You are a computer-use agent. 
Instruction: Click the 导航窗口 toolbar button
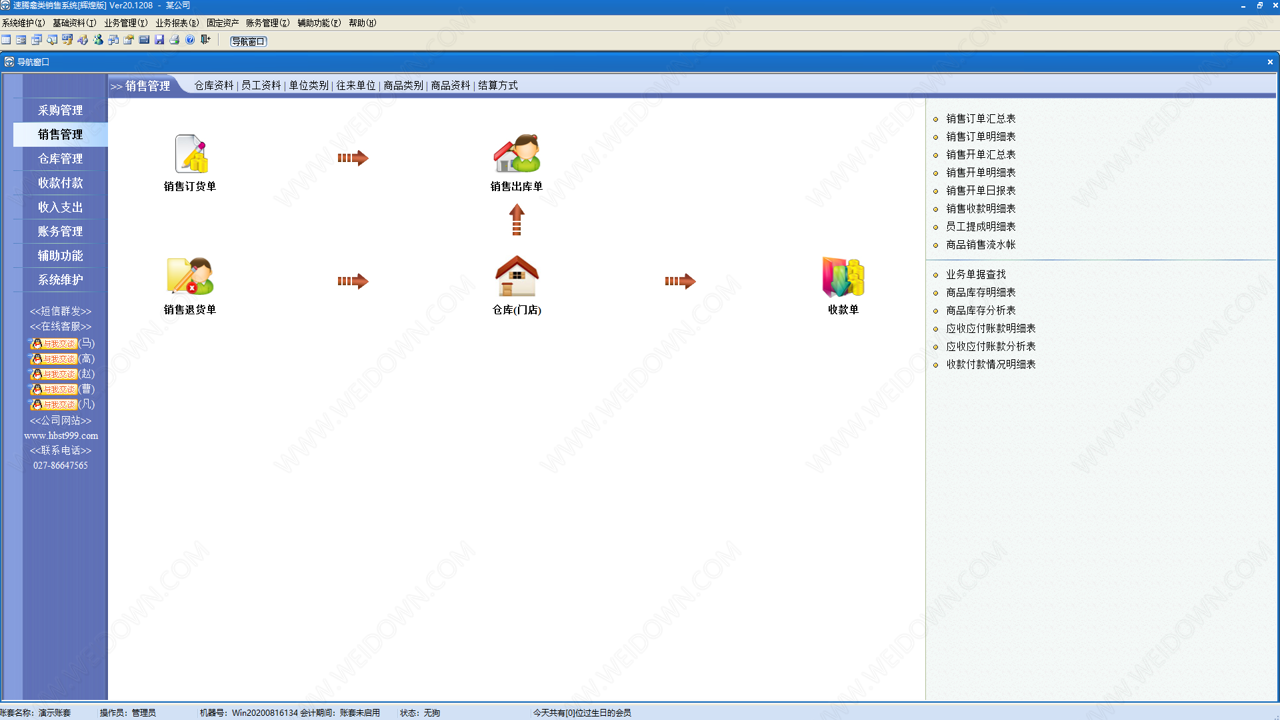click(249, 41)
